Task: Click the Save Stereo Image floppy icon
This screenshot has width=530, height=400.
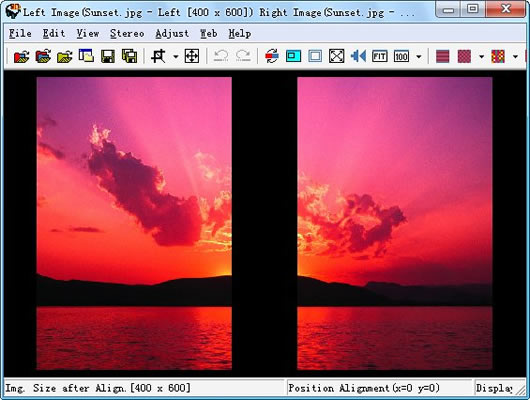Action: (x=108, y=56)
